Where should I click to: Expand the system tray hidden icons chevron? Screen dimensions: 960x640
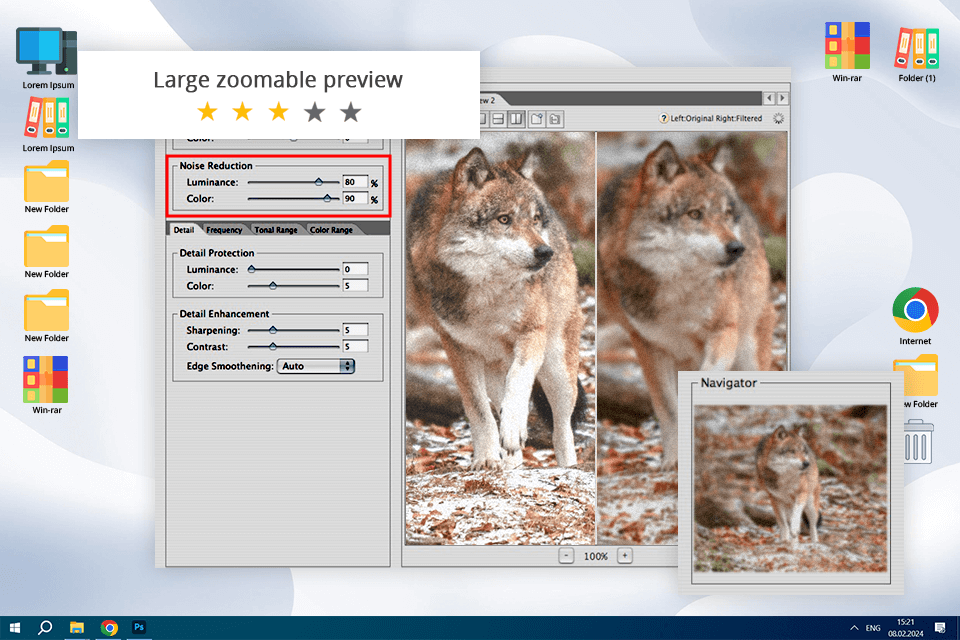[x=854, y=628]
